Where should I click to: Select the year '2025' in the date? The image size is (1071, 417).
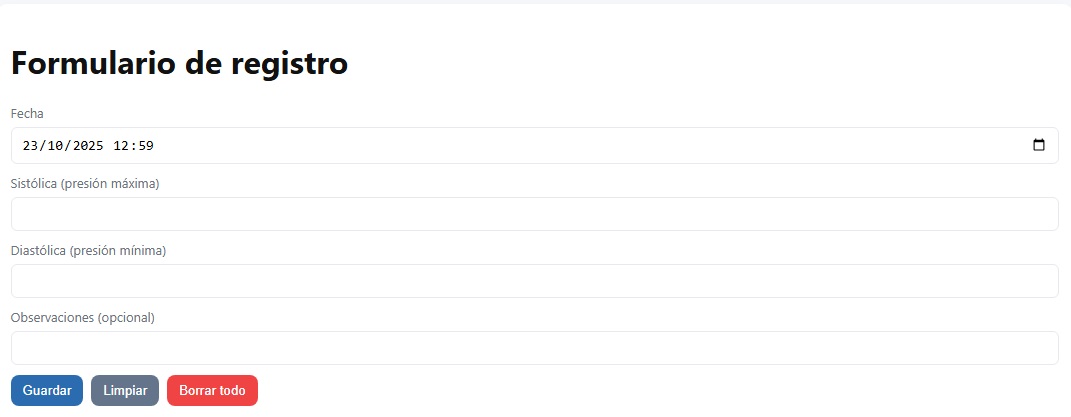pos(87,146)
